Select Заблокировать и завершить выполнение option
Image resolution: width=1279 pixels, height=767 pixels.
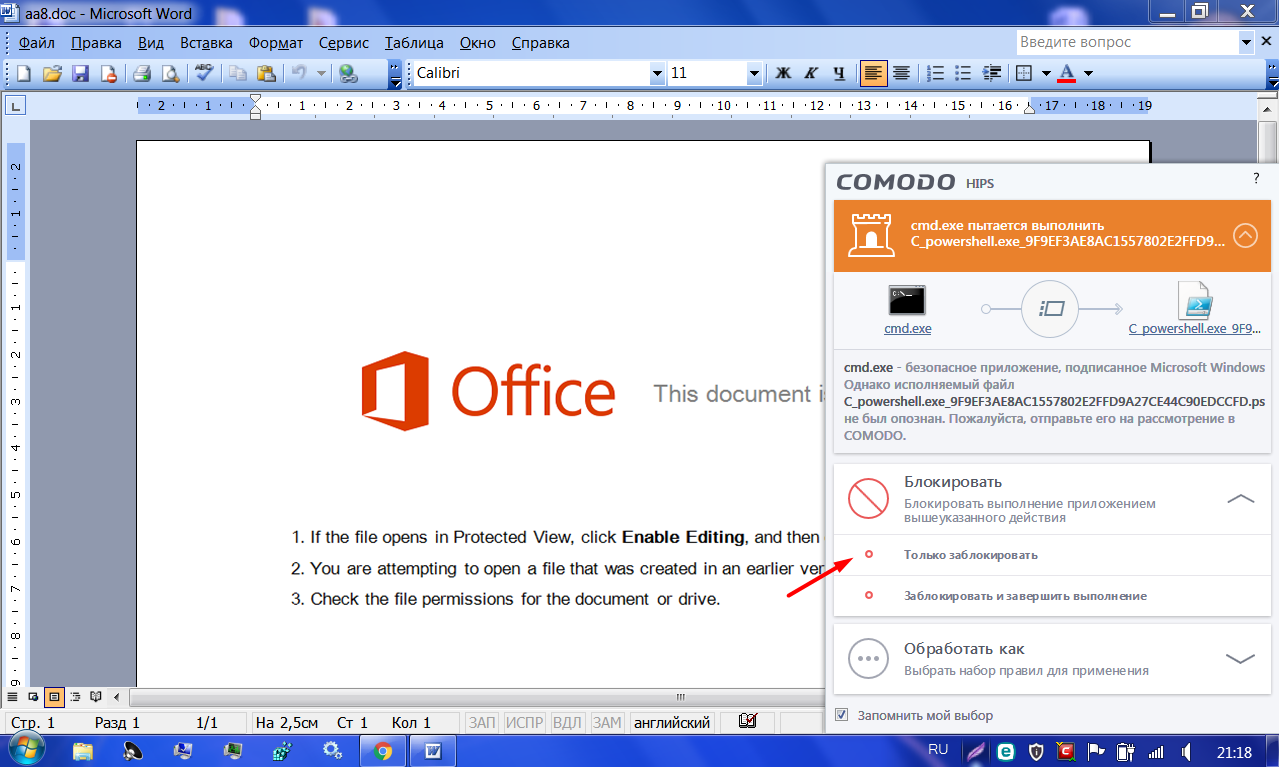point(1051,596)
